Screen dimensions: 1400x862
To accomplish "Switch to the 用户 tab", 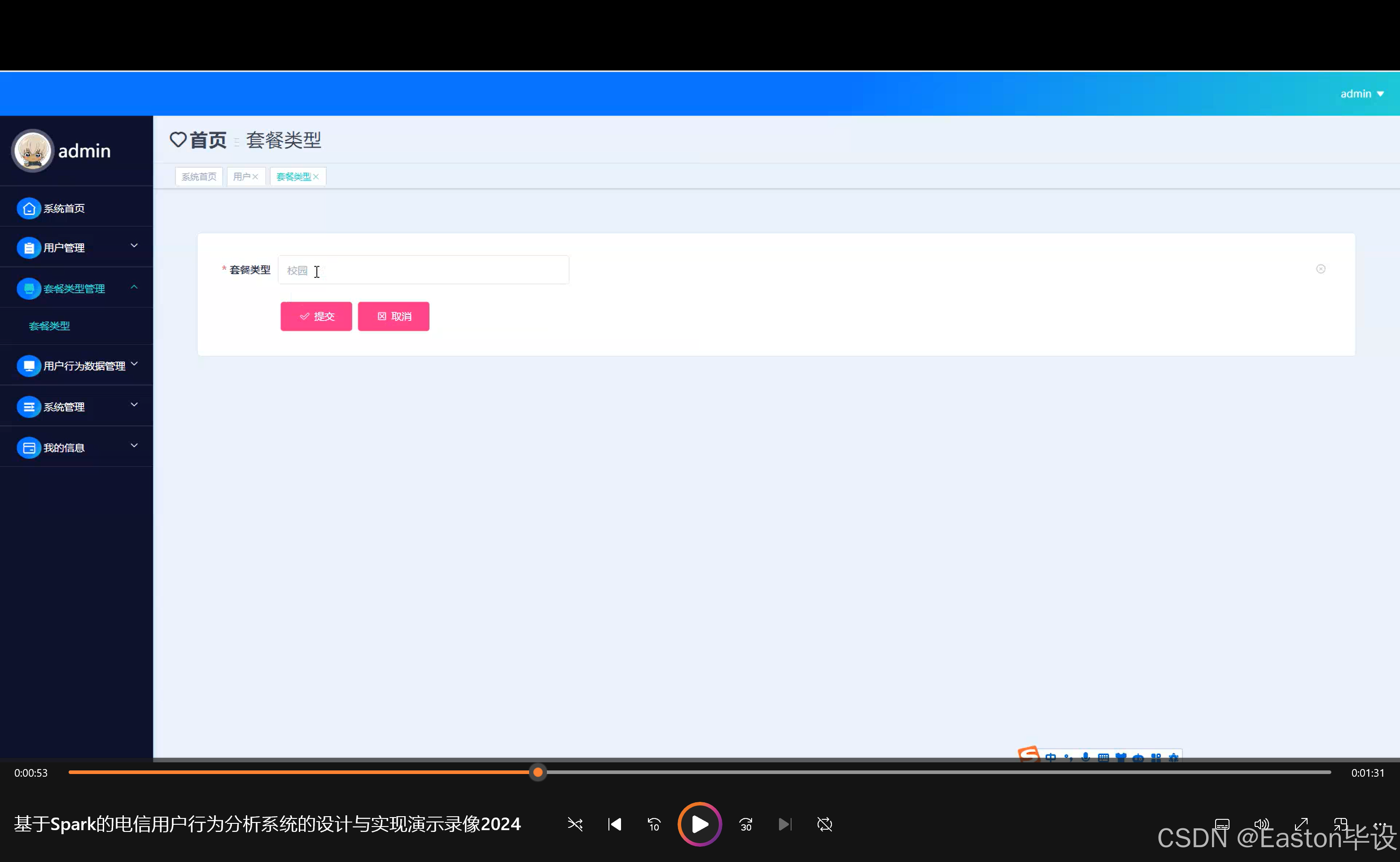I will click(x=241, y=177).
